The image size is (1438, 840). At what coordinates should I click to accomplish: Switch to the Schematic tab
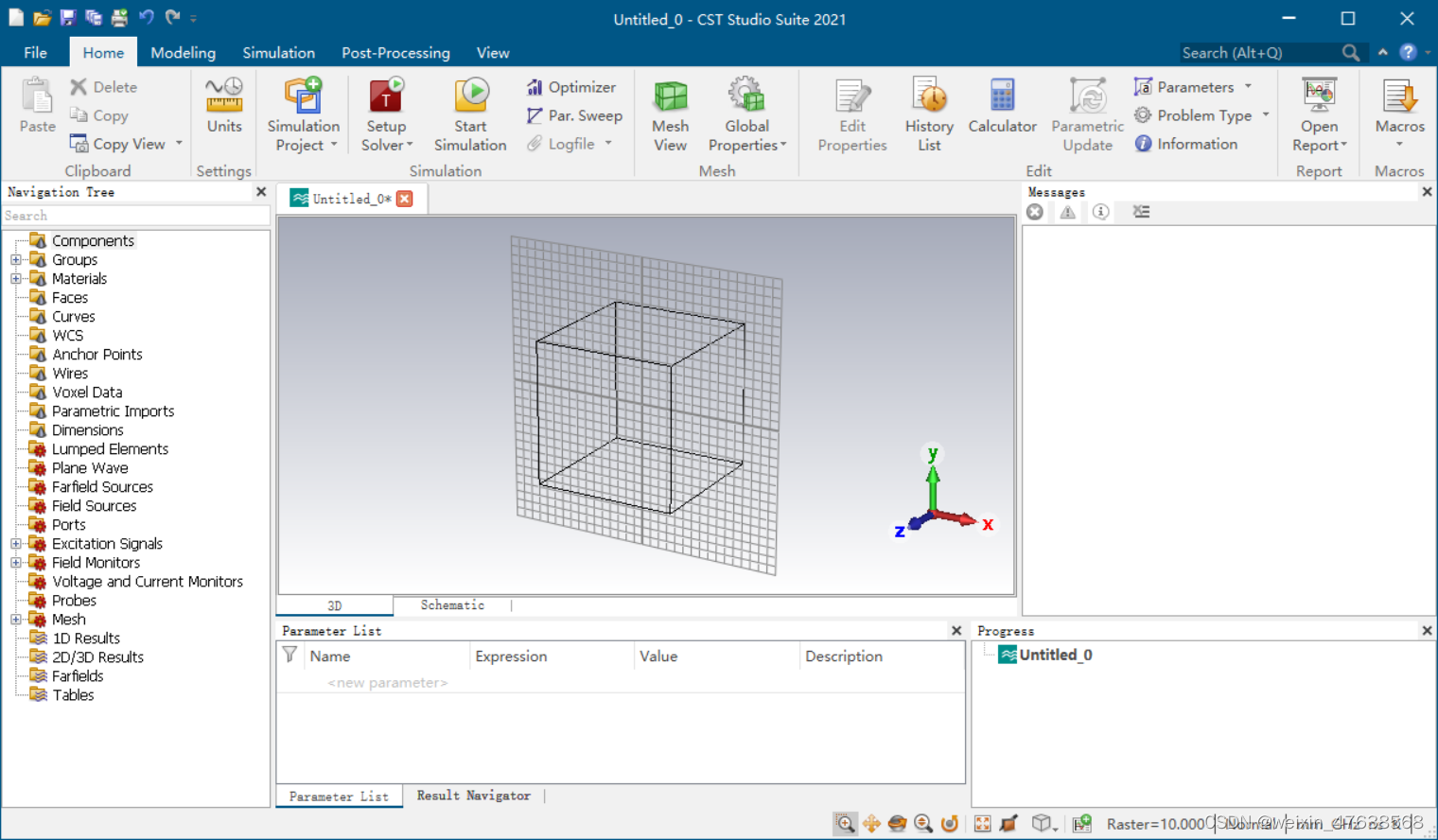click(x=452, y=605)
